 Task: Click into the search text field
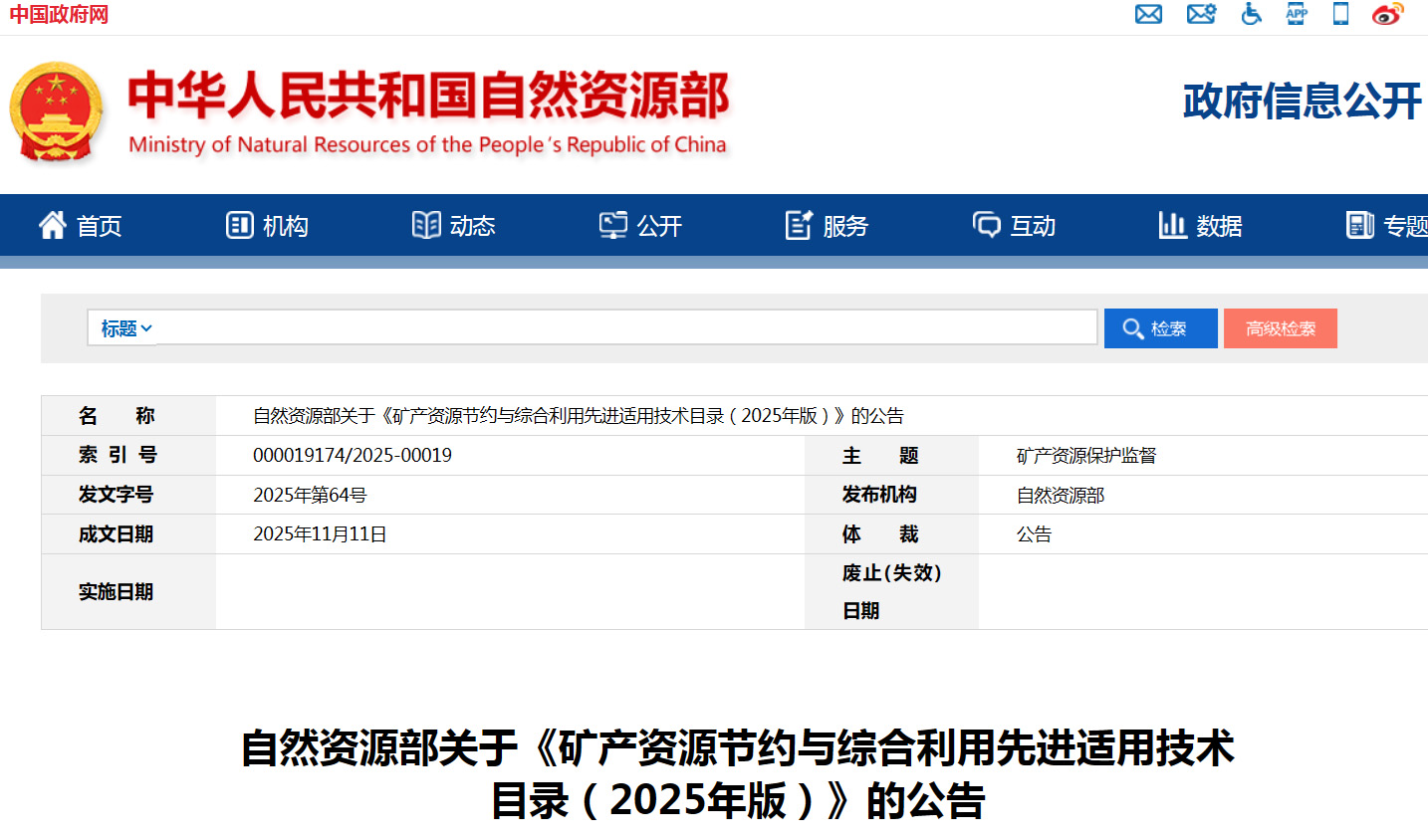(x=625, y=327)
